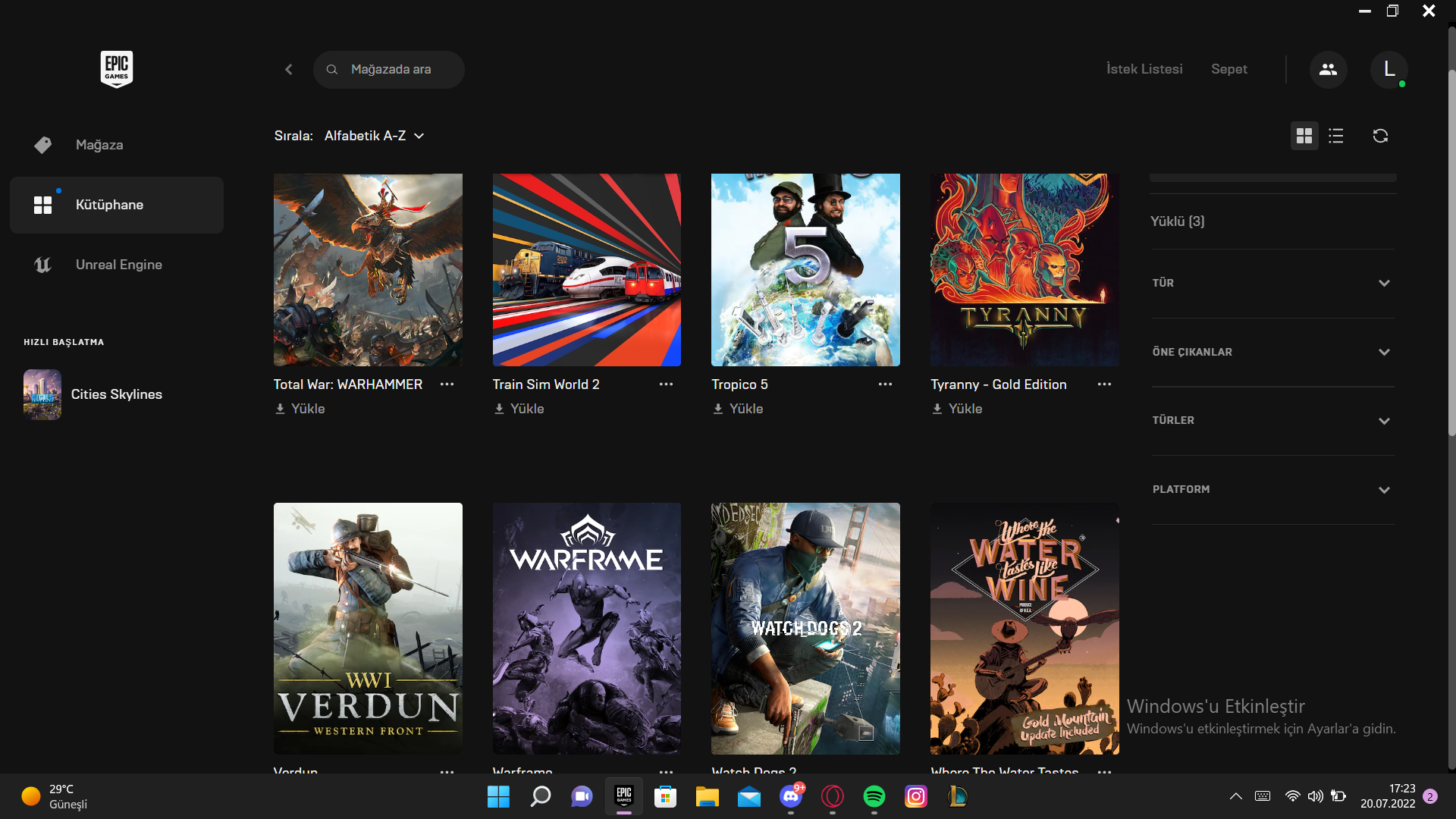Open options menu for Total War: WARHAMMER
Viewport: 1456px width, 819px height.
[447, 384]
